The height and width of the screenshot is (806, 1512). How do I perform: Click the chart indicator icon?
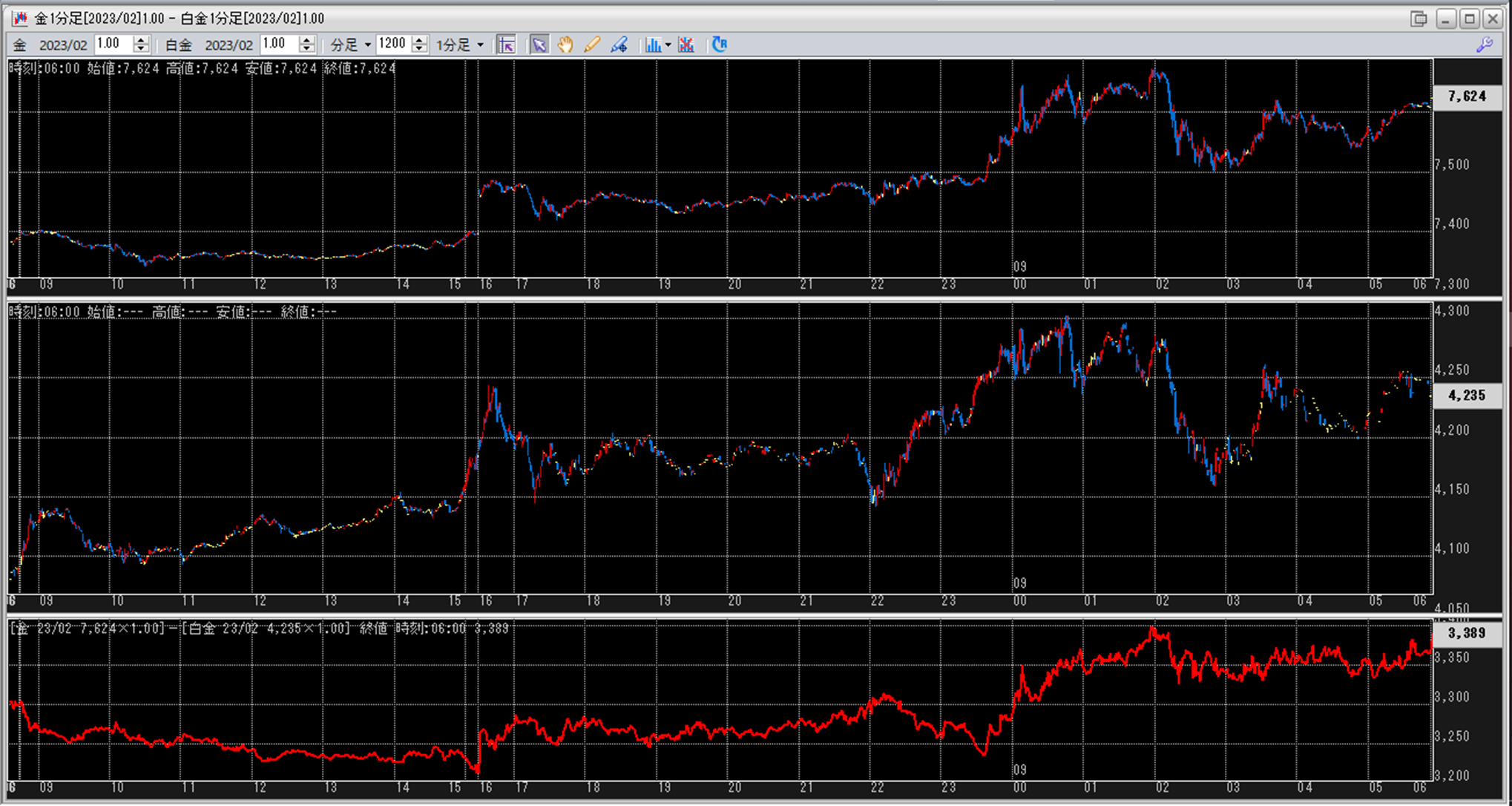coord(652,45)
